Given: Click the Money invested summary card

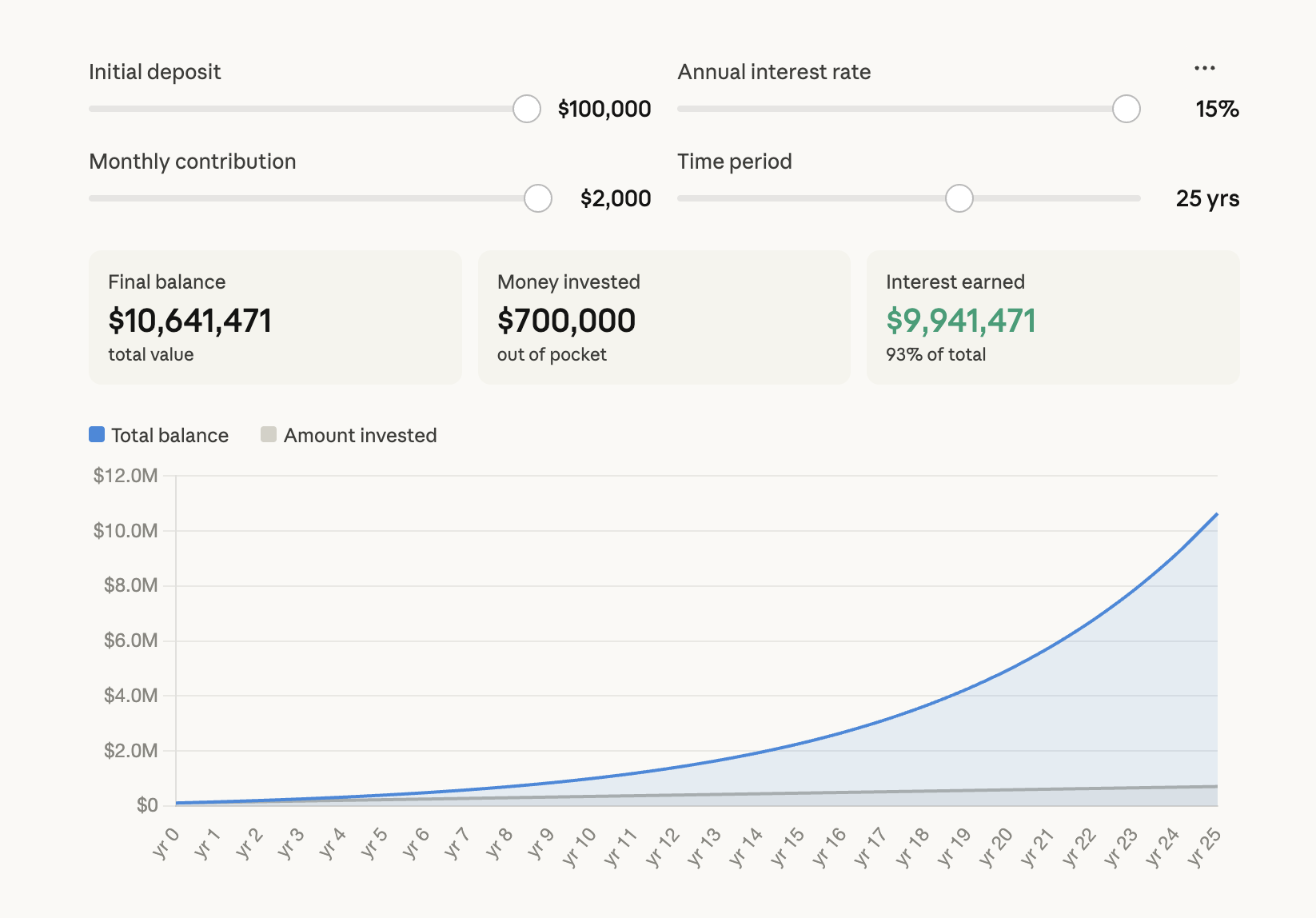Looking at the screenshot, I should coord(664,317).
